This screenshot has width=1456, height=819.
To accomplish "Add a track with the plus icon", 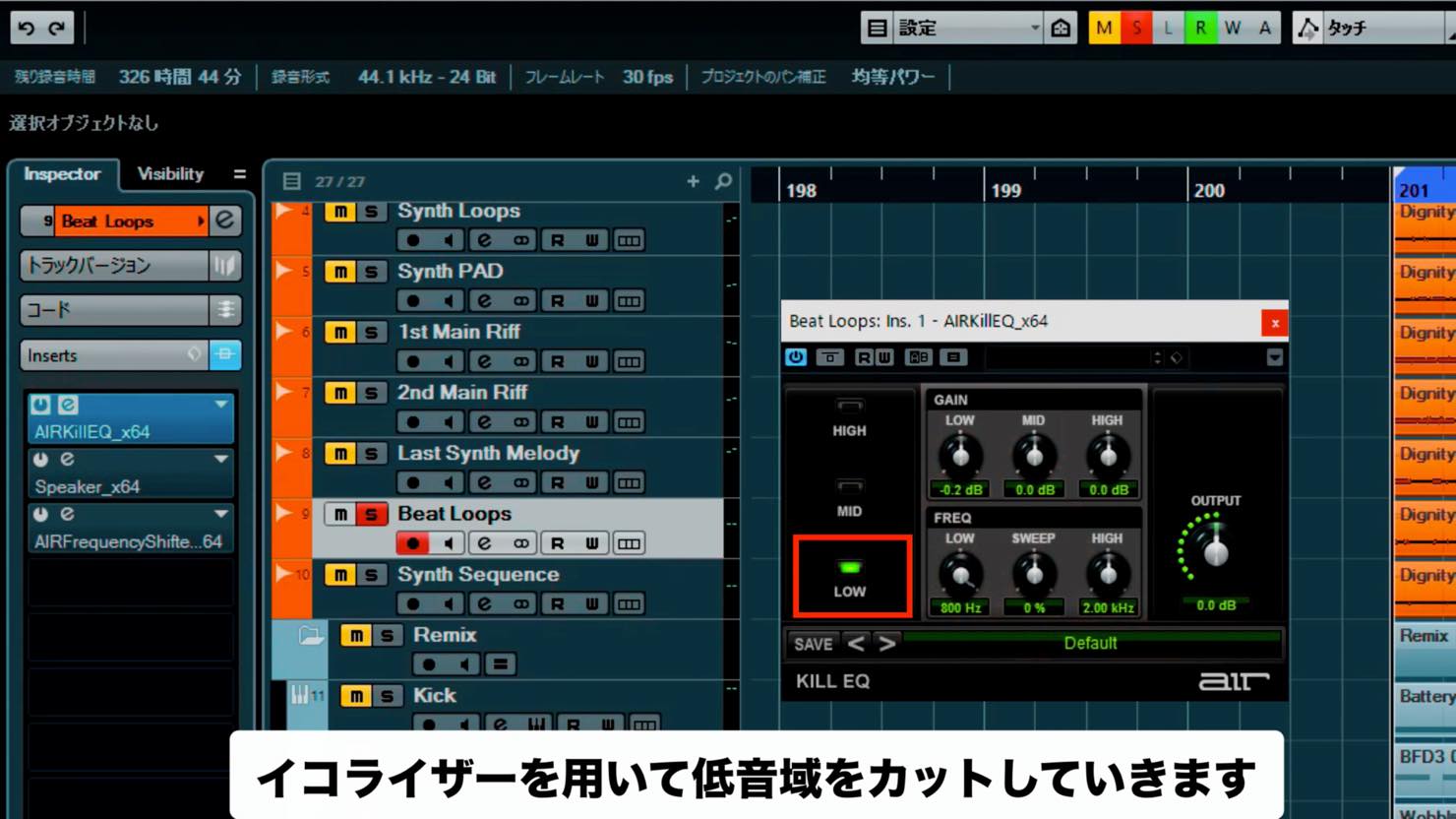I will pos(693,181).
